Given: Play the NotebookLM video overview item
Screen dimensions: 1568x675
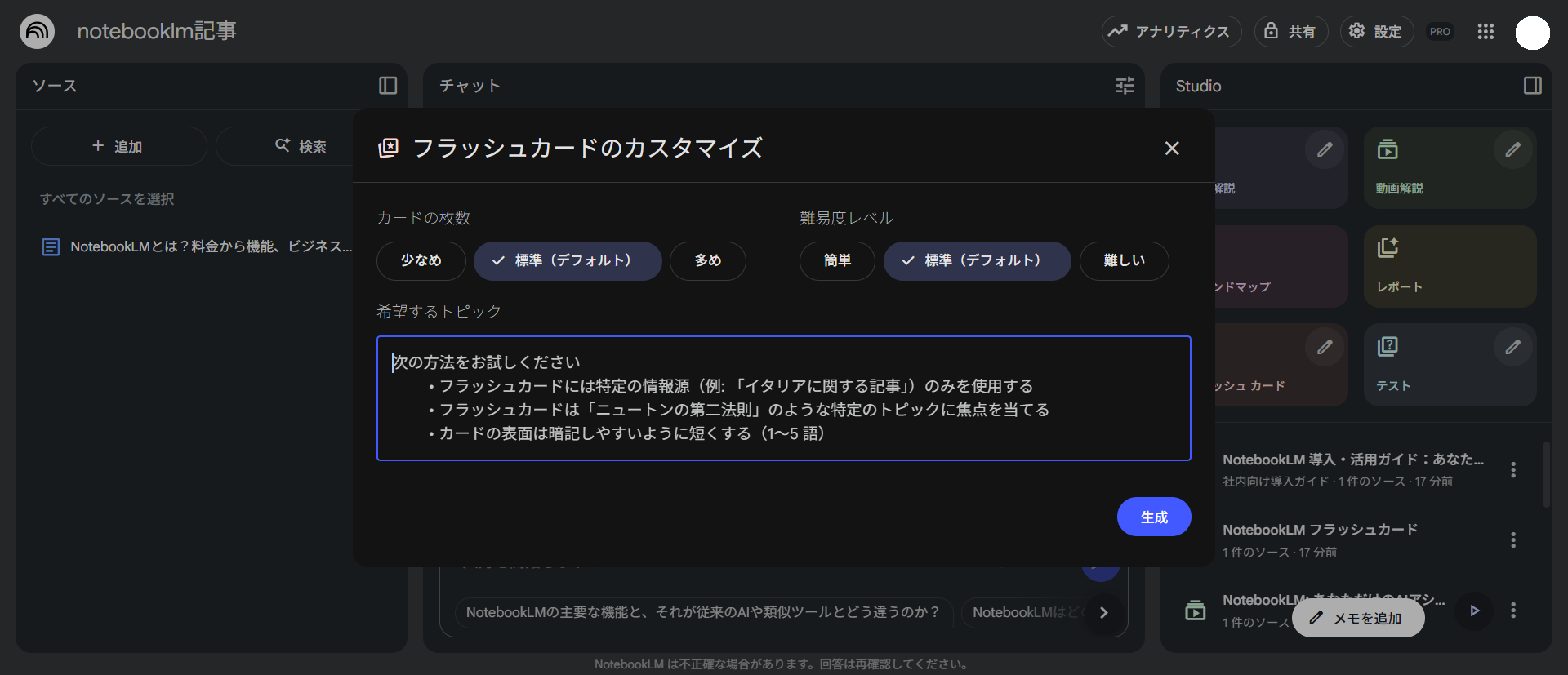Looking at the screenshot, I should [x=1474, y=611].
